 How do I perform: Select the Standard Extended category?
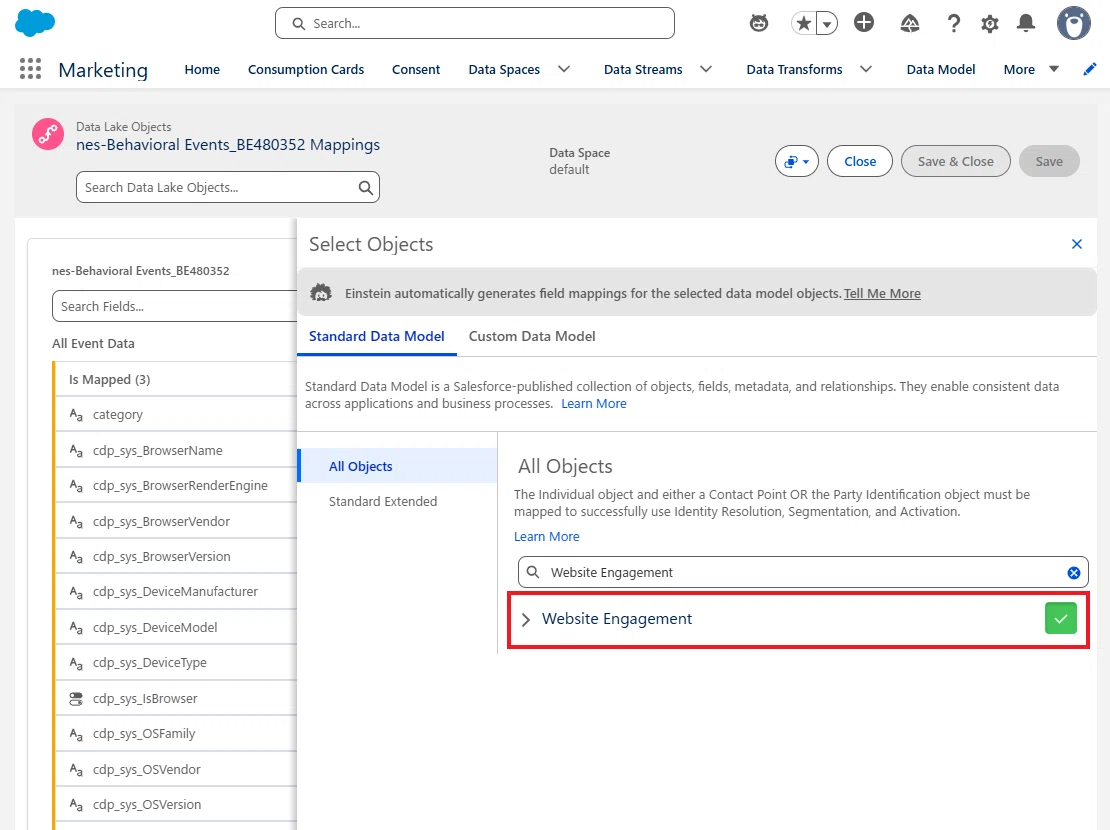pos(383,501)
